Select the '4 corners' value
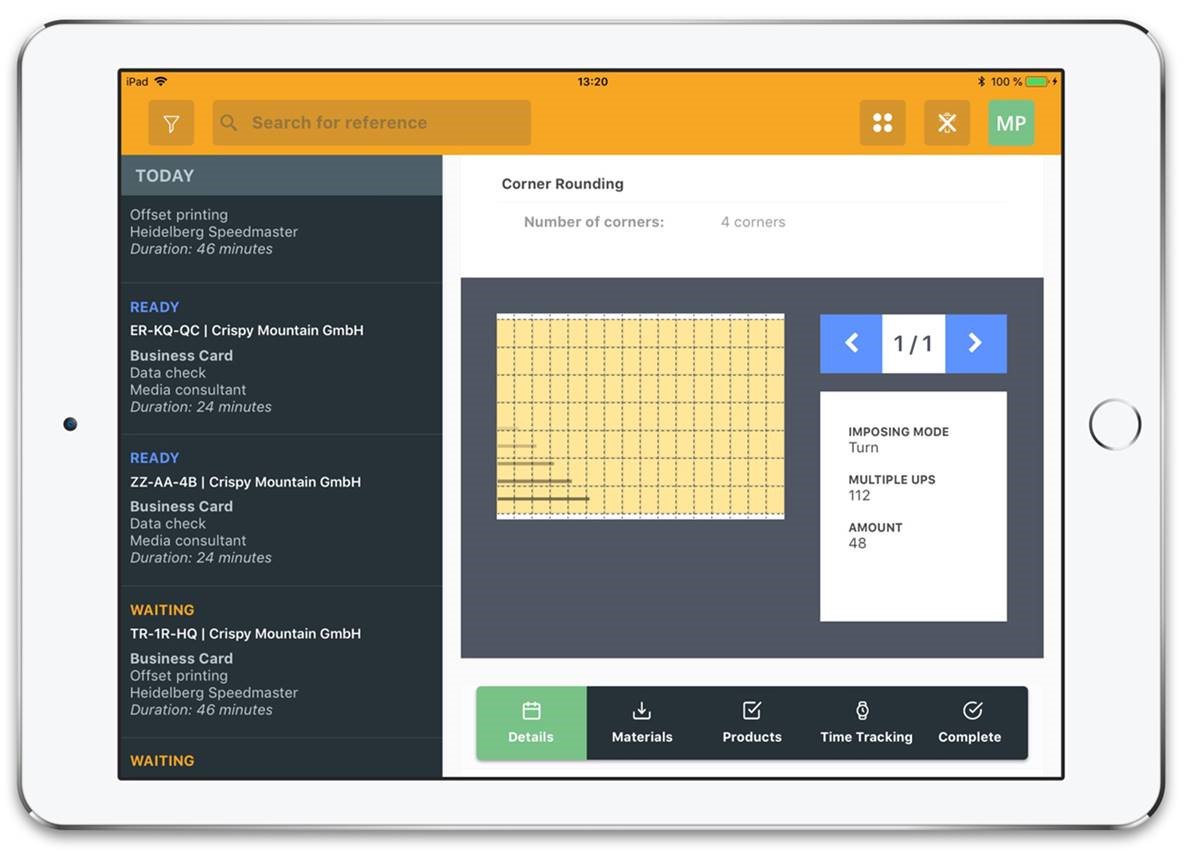This screenshot has width=1190, height=851. (x=753, y=222)
